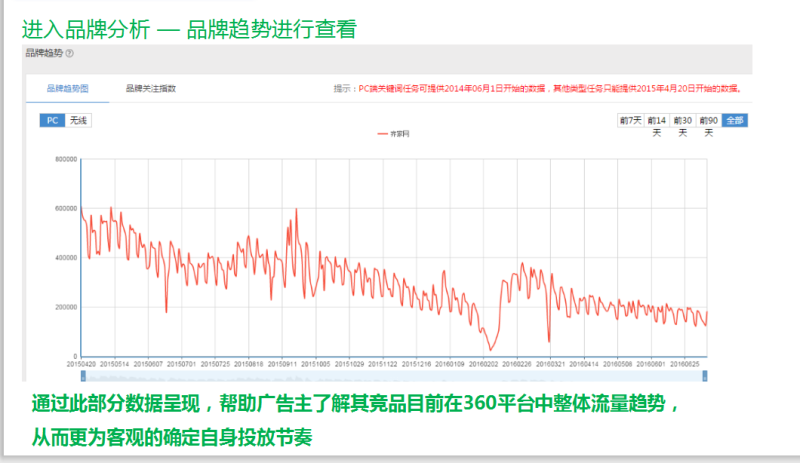This screenshot has height=463, width=800.
Task: Select the 全部 time range button
Action: 734,120
